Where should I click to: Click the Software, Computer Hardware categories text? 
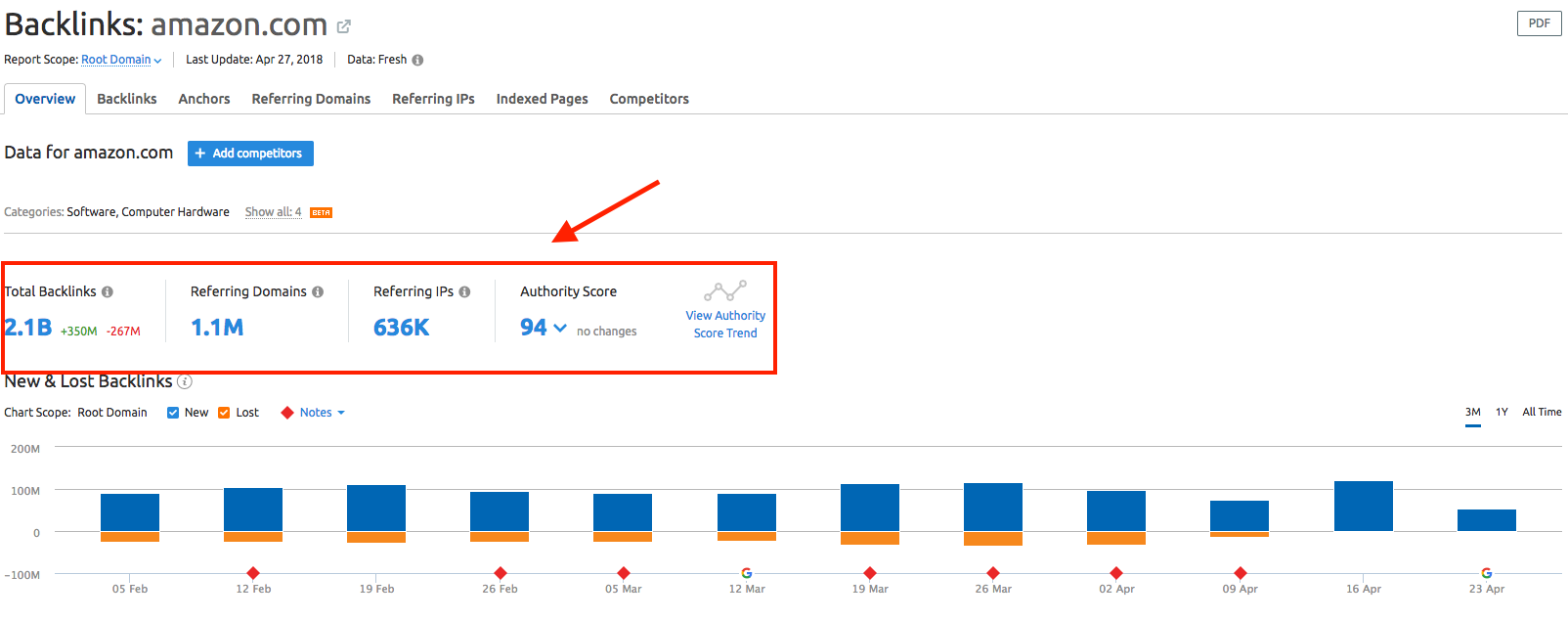[149, 212]
